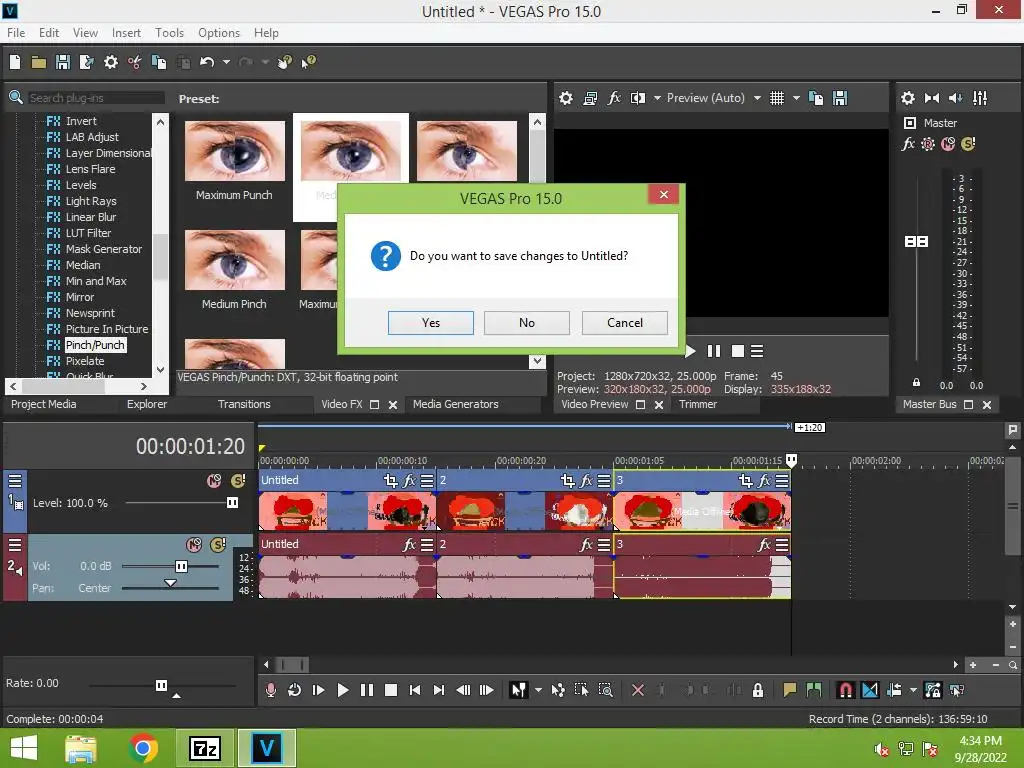This screenshot has height=768, width=1024.
Task: Switch to the Media Generators tab
Action: [455, 404]
